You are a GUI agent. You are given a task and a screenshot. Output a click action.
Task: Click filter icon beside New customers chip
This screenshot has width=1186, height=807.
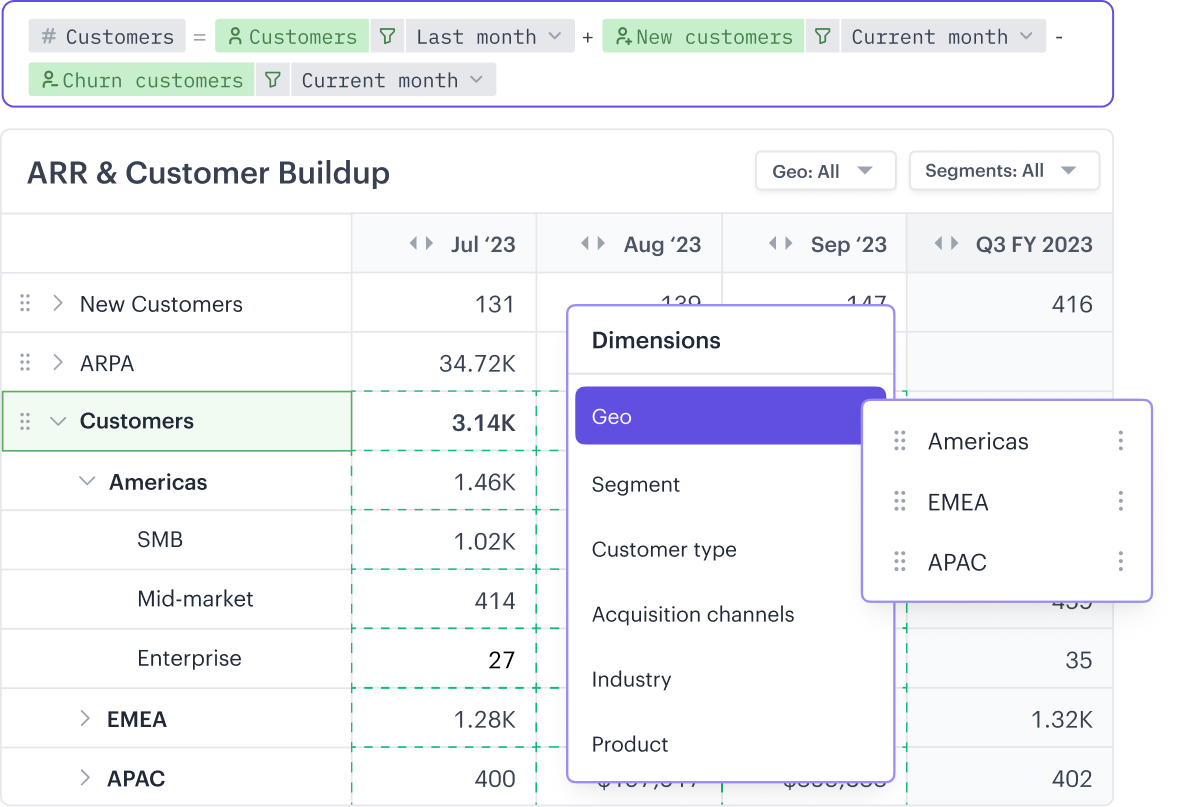pos(822,37)
